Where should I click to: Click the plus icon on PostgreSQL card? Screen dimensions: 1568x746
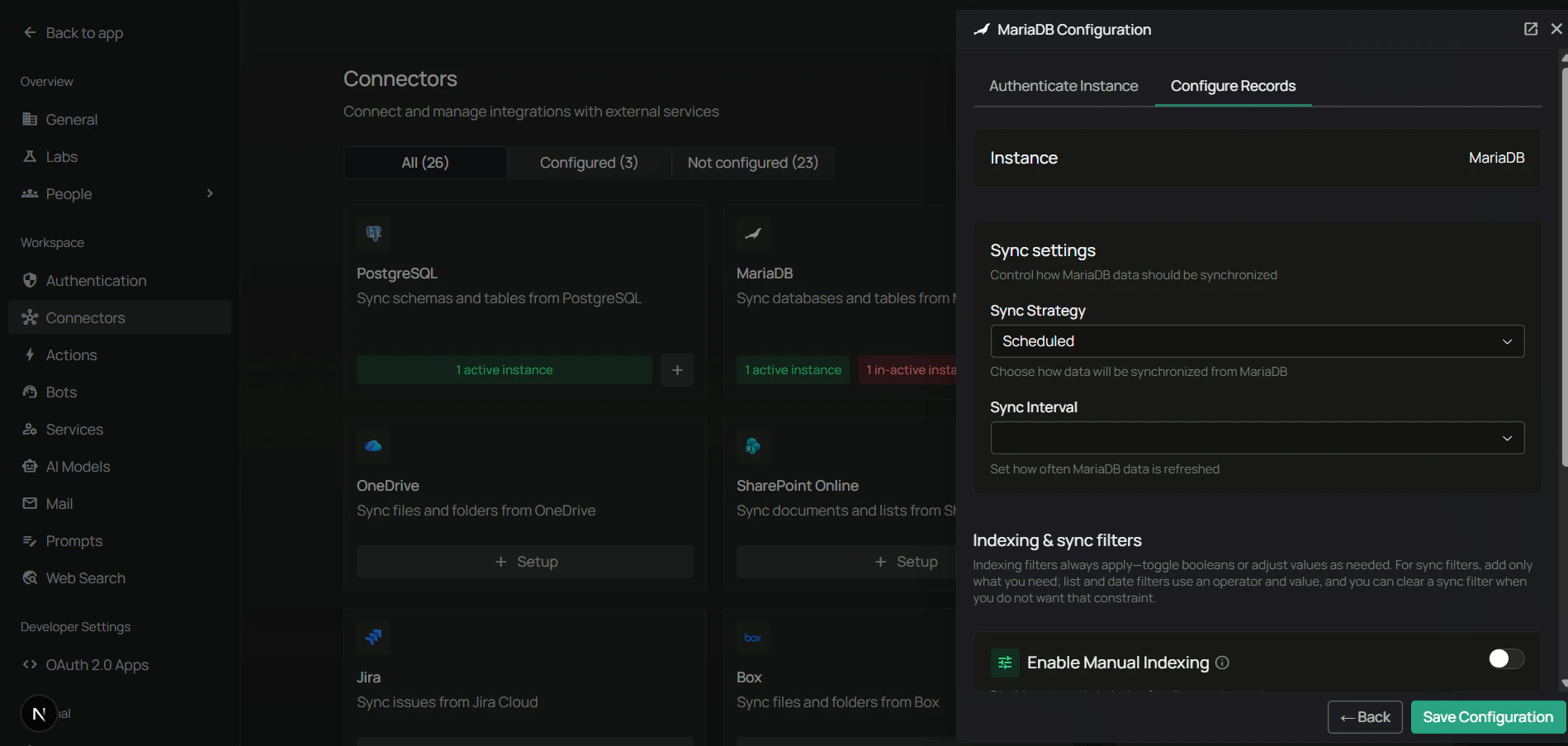(677, 370)
